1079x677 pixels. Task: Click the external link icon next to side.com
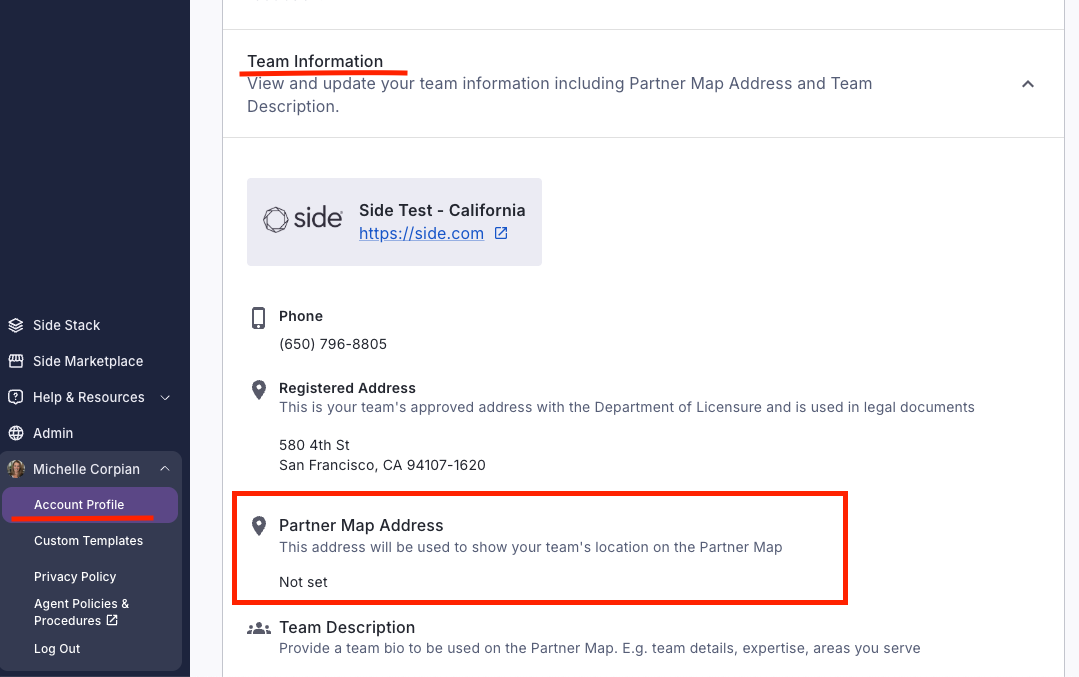point(501,233)
